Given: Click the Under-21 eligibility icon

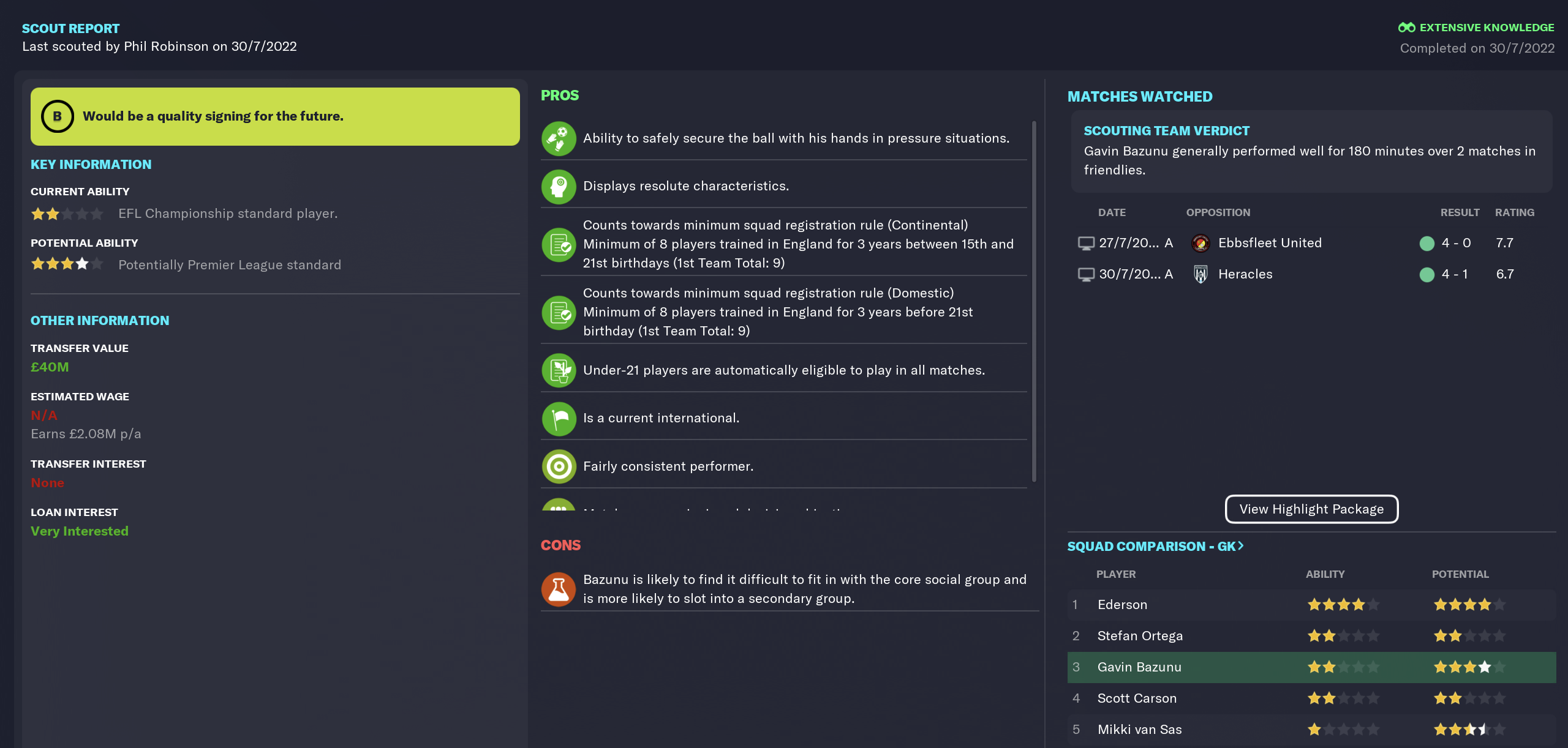Looking at the screenshot, I should 559,370.
